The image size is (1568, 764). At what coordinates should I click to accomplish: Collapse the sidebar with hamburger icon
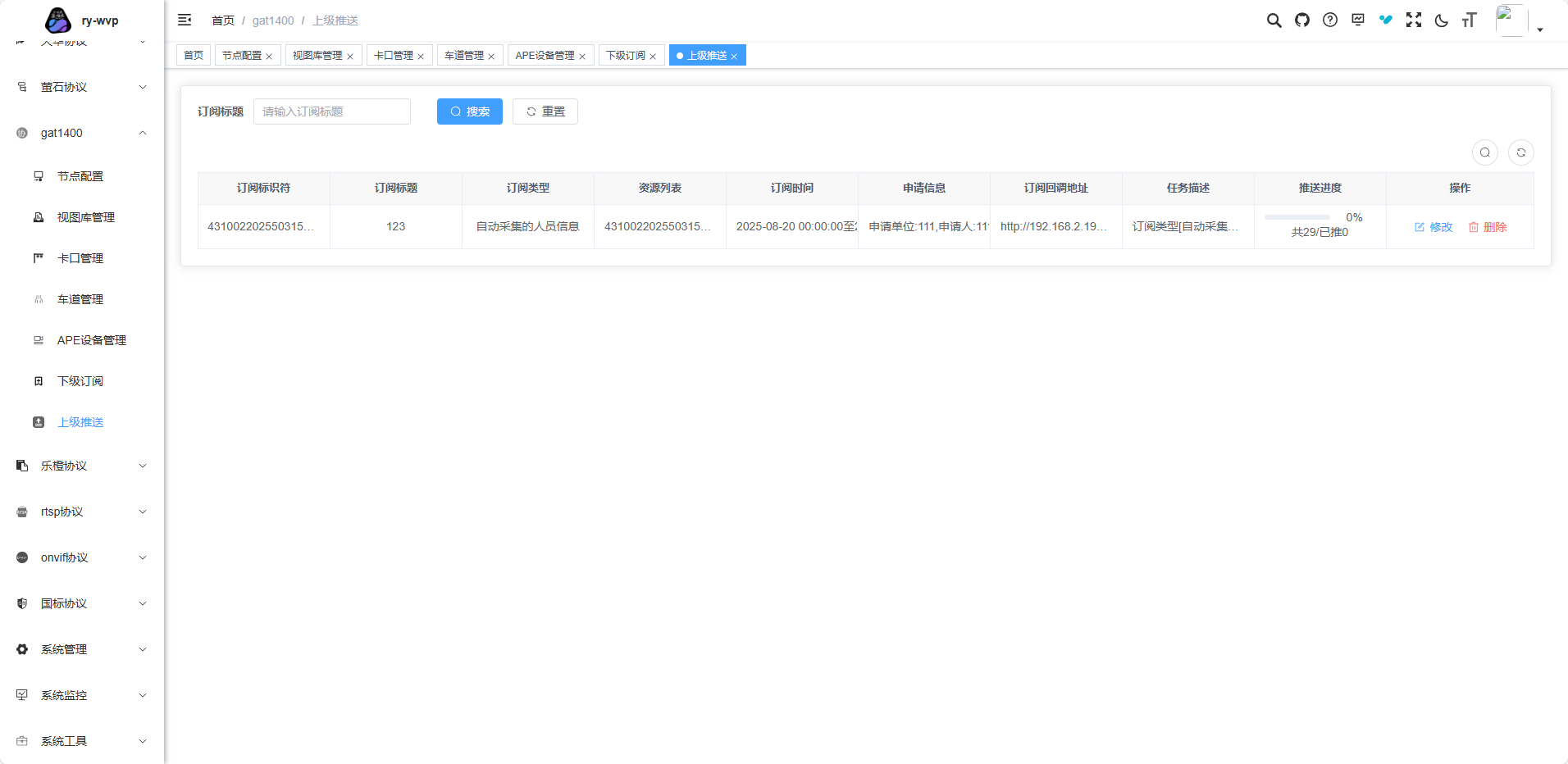185,20
